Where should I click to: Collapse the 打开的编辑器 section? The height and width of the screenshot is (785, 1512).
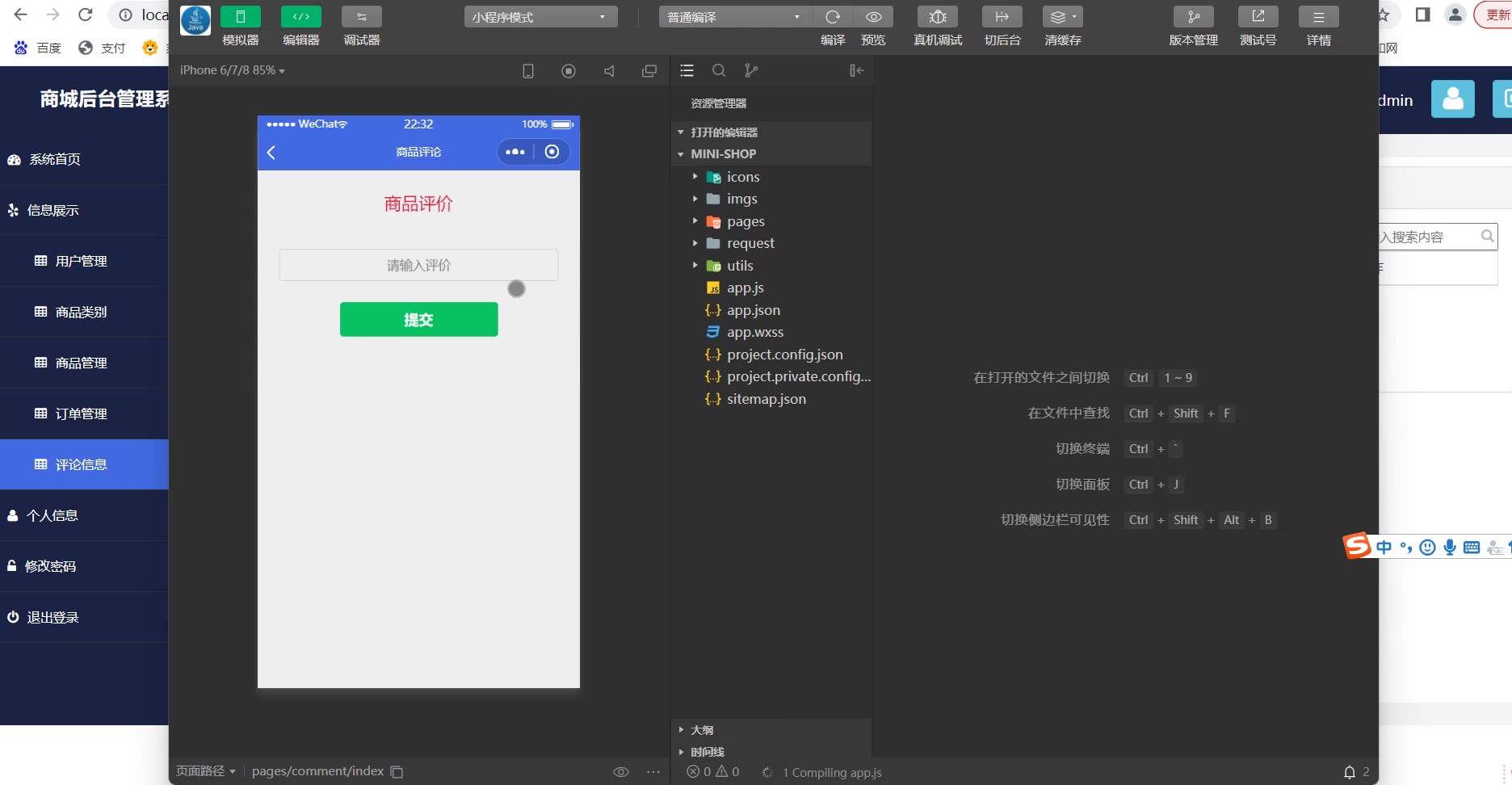pos(771,132)
